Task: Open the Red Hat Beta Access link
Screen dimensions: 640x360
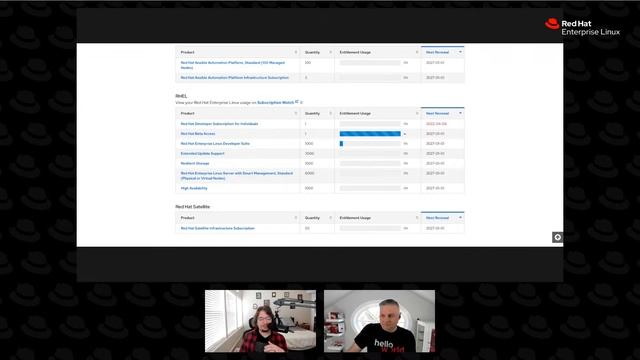Action: [x=198, y=134]
